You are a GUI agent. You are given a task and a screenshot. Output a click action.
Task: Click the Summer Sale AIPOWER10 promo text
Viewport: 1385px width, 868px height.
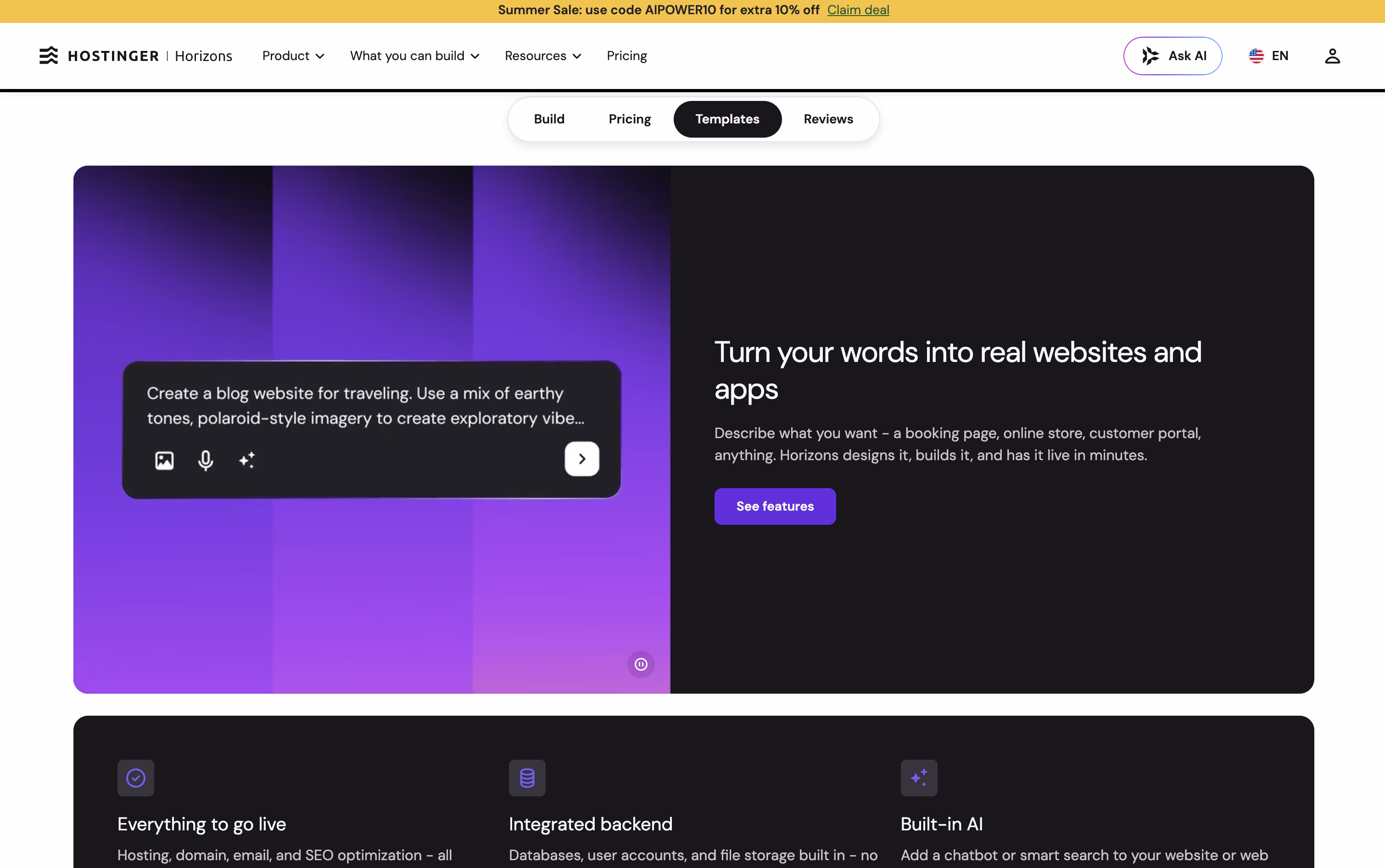pos(659,10)
